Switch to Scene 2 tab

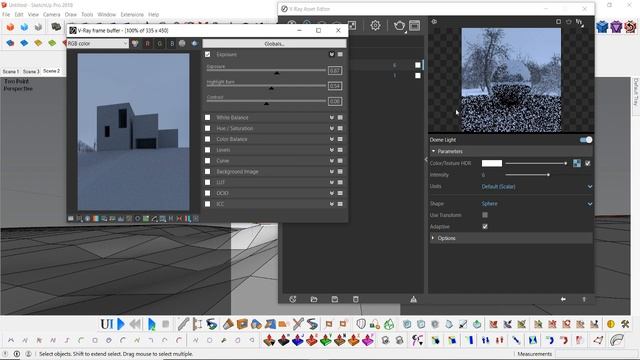point(51,71)
